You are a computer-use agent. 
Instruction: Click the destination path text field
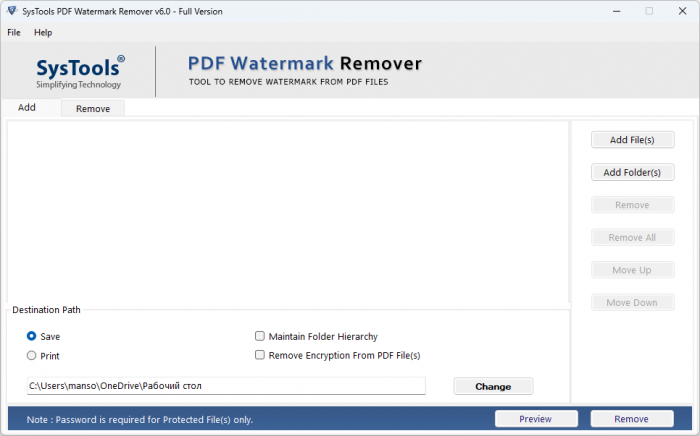pos(226,386)
